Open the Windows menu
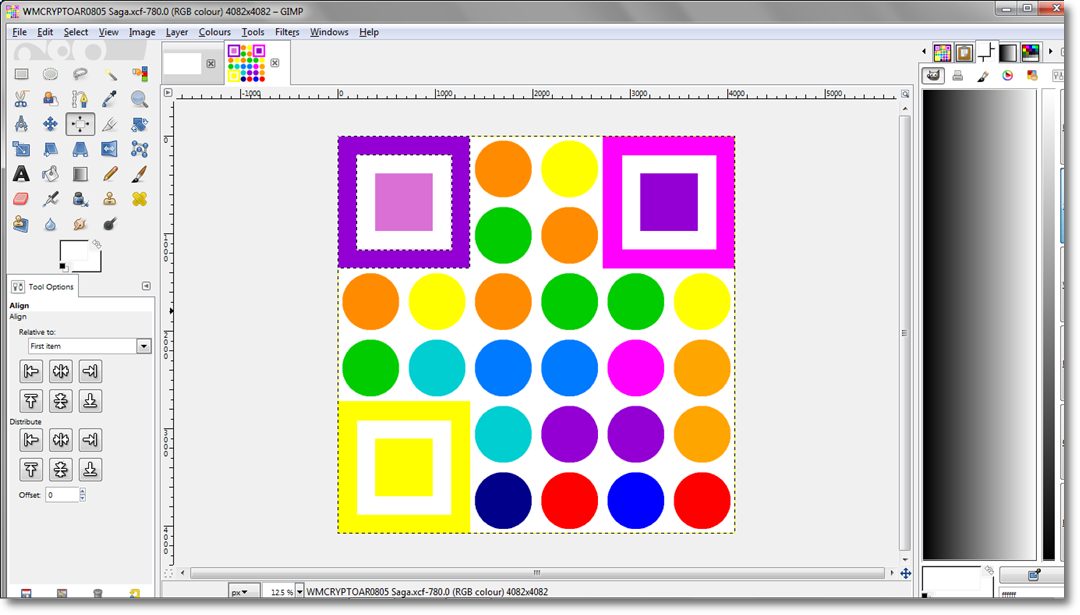This screenshot has height=615, width=1080. click(329, 32)
